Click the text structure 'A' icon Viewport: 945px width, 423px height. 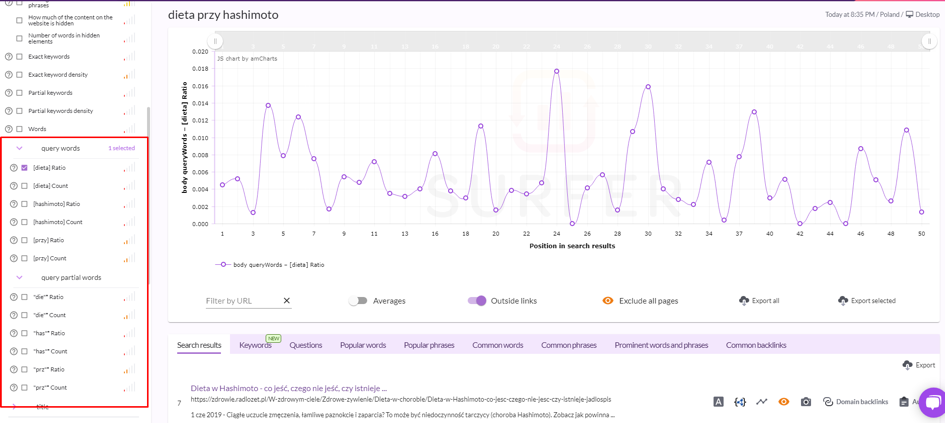click(x=718, y=401)
